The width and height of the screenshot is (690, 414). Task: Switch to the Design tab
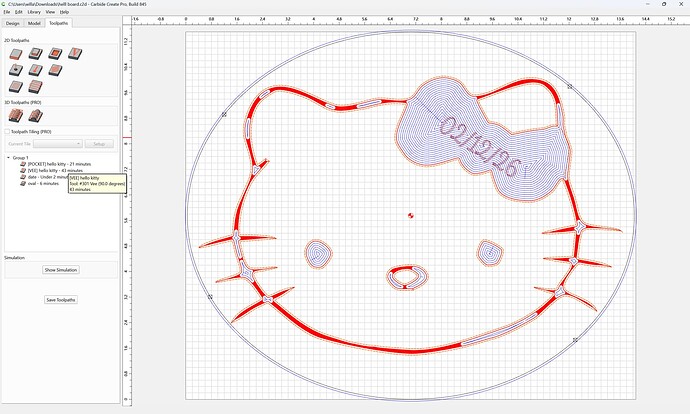(12, 23)
